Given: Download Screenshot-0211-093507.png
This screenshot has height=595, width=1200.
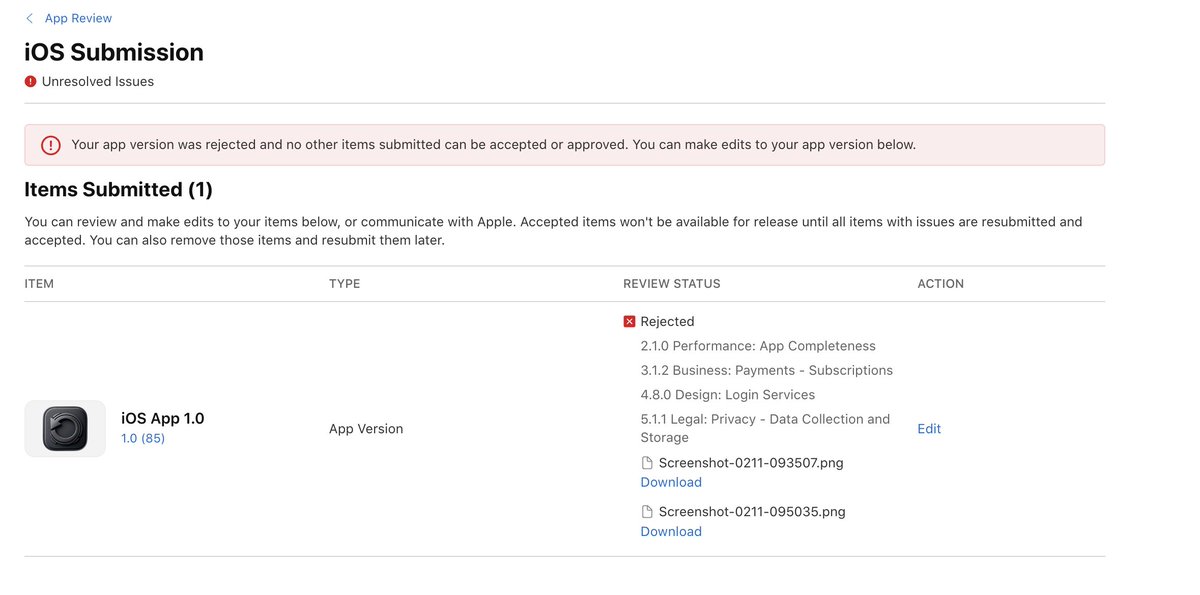Looking at the screenshot, I should [x=671, y=482].
